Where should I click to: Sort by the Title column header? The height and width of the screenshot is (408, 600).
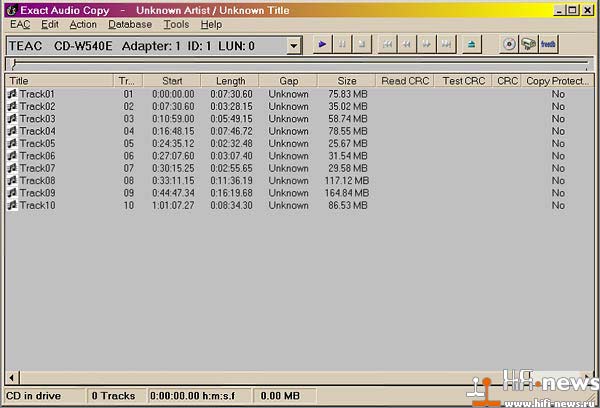[x=59, y=81]
